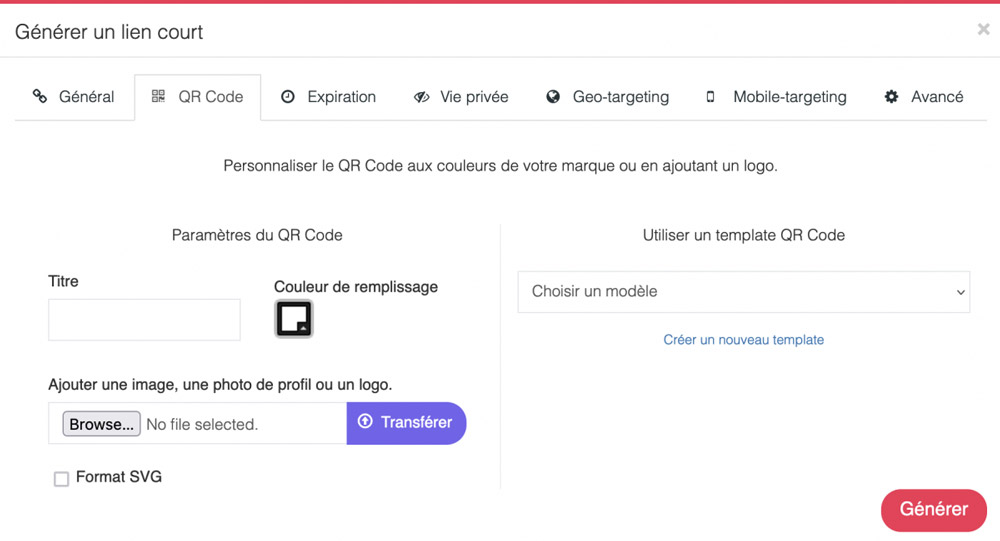Open the Couleur de remplissage color picker
The height and width of the screenshot is (541, 1000).
(x=294, y=318)
